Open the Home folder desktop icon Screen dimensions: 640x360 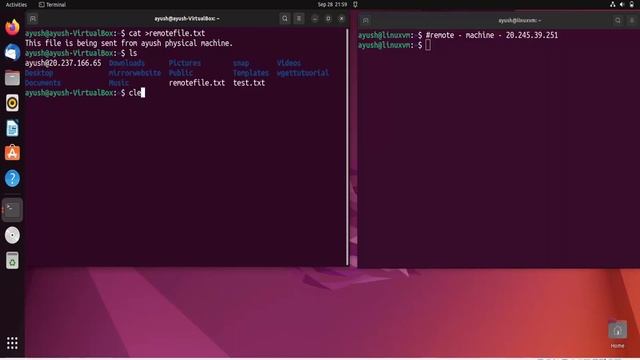click(x=617, y=334)
